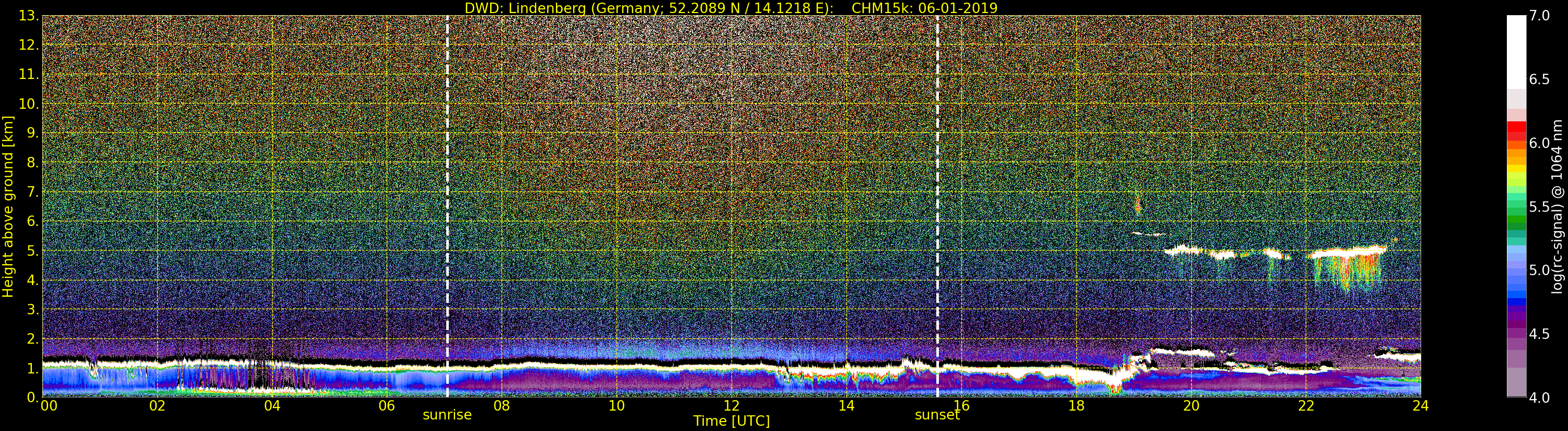1568x431 pixels.
Task: Click the 'Height above ground [km]' axis label
Action: (x=8, y=206)
